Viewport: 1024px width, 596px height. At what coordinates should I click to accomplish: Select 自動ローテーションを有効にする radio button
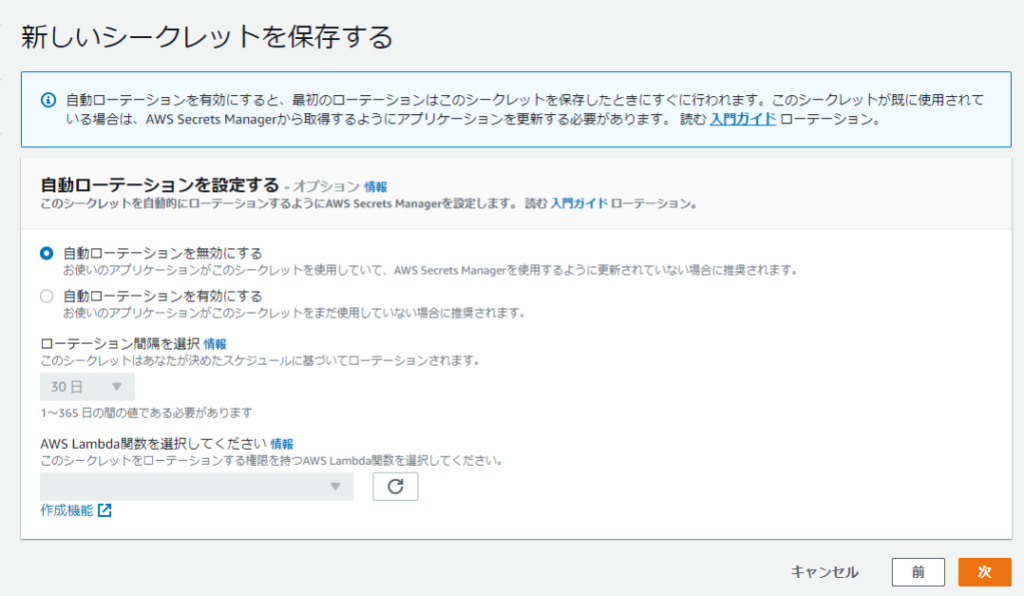(46, 296)
